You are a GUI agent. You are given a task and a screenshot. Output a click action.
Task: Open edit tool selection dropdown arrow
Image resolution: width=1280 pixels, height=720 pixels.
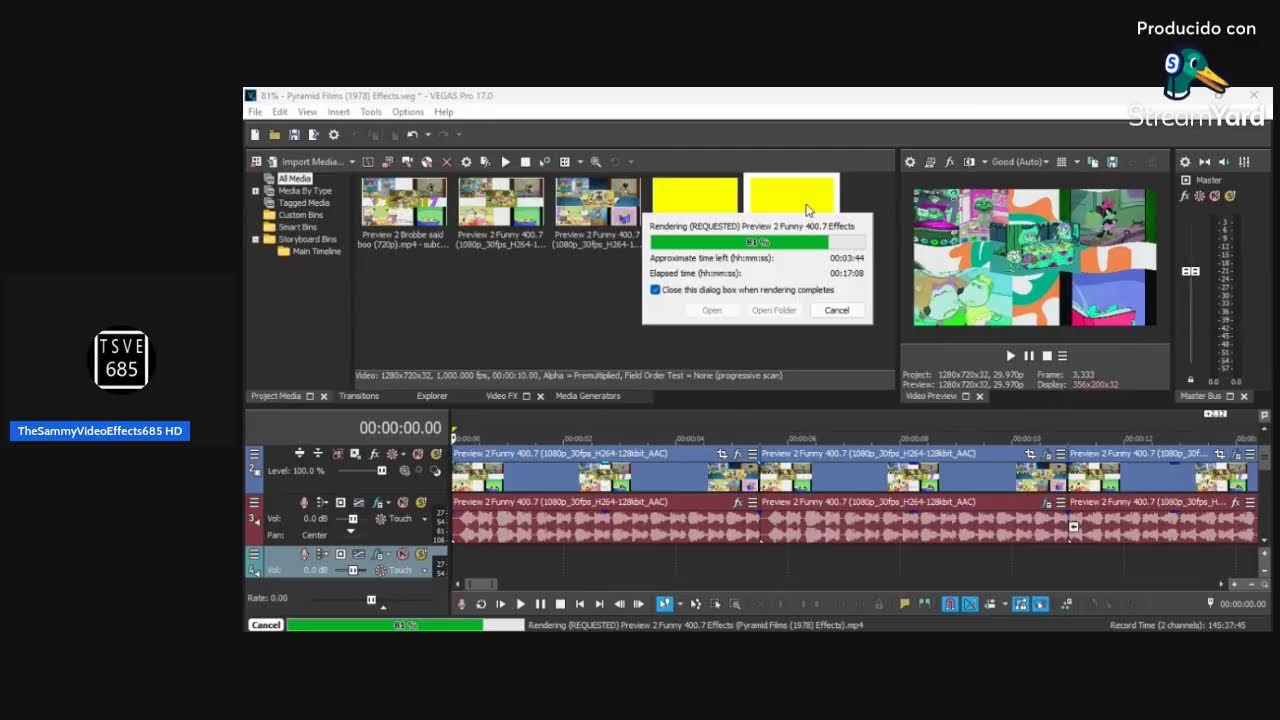(680, 604)
